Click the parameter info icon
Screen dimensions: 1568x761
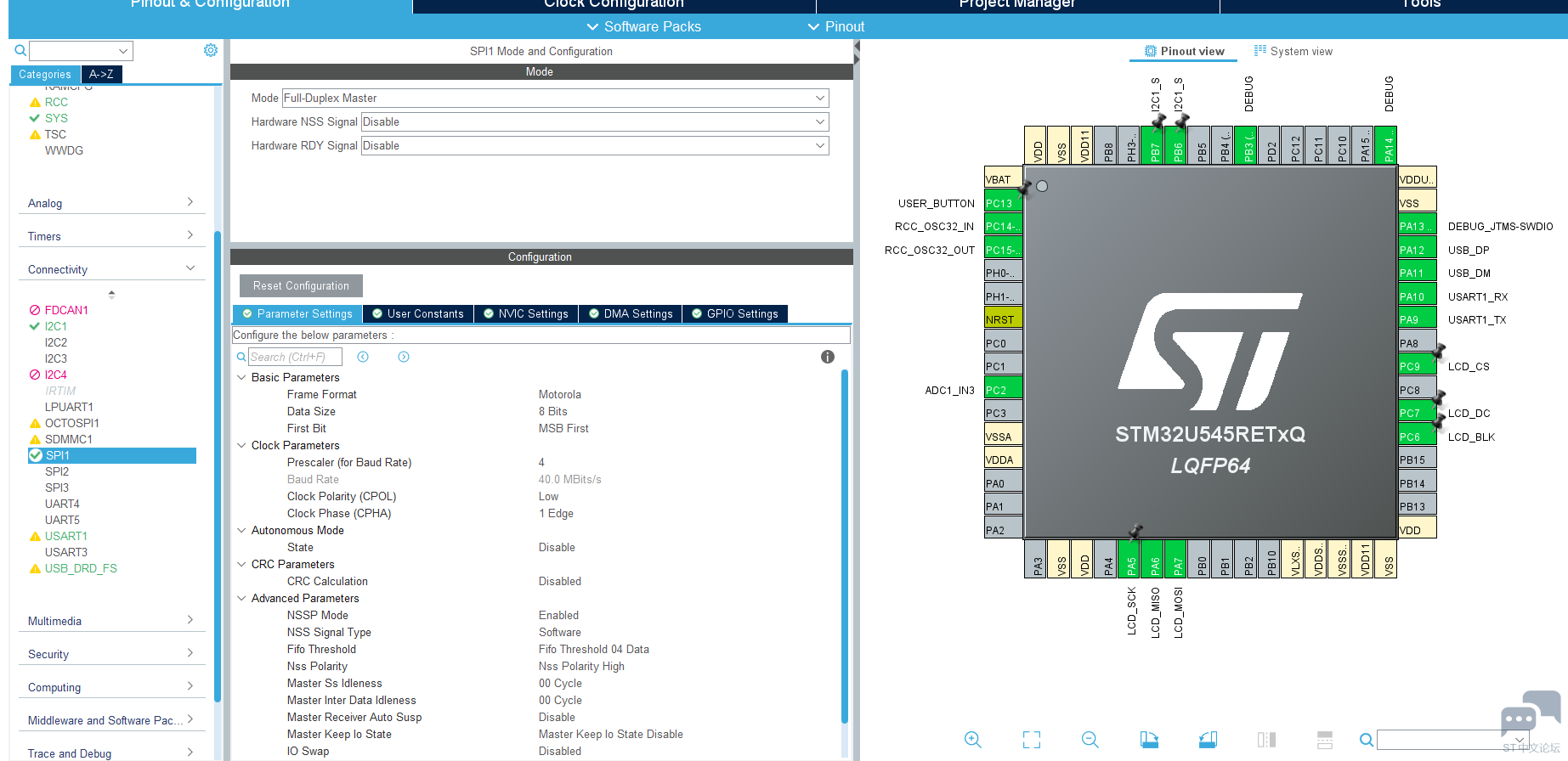(828, 357)
